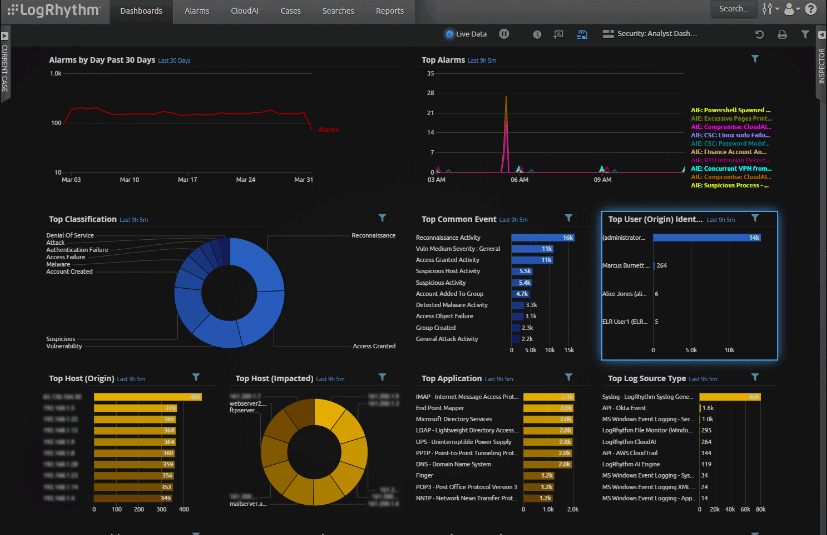Switch to the CloudAI tab
The image size is (827, 535).
244,11
